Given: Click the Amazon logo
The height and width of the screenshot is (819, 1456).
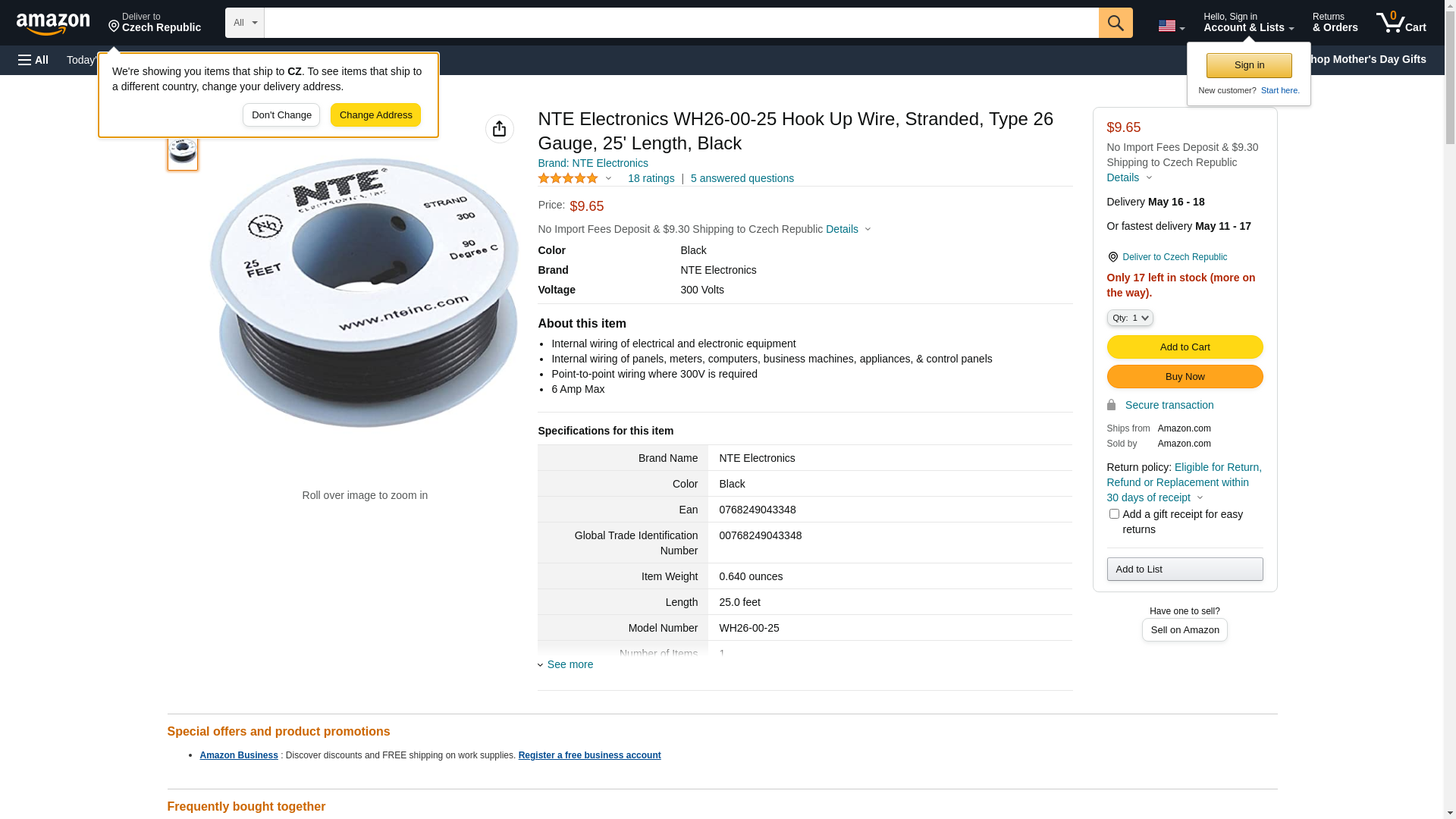Looking at the screenshot, I should click(x=53, y=24).
